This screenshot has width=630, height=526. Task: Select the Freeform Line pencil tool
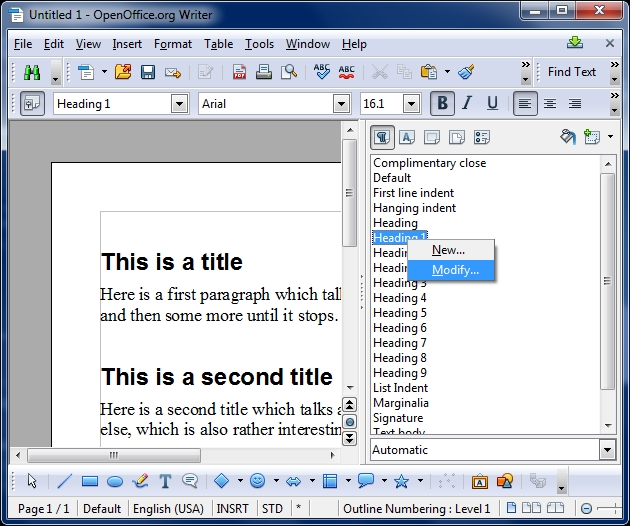140,481
